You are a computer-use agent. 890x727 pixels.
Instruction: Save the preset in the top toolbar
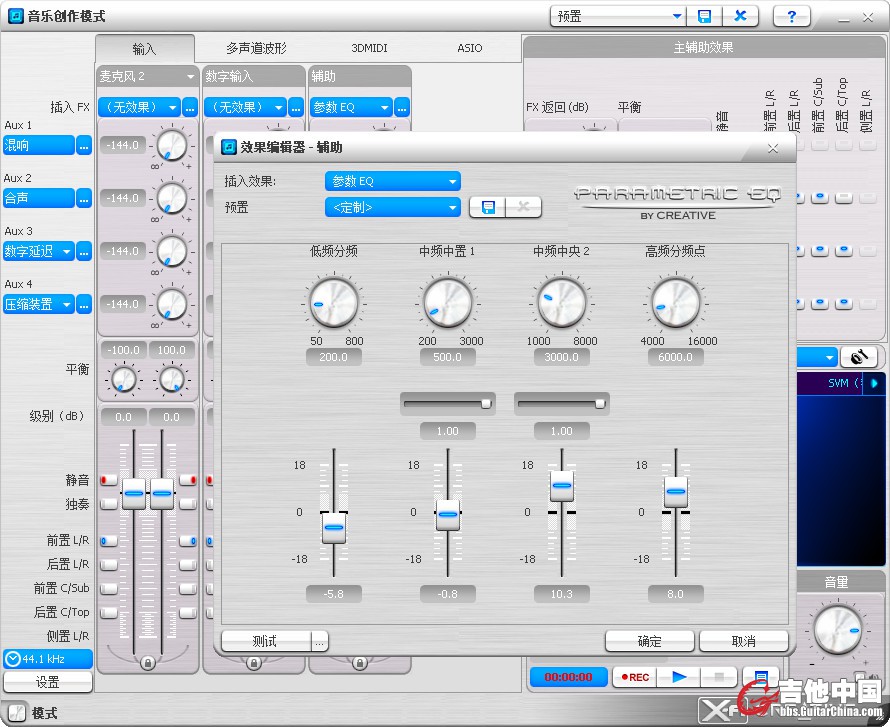(704, 16)
